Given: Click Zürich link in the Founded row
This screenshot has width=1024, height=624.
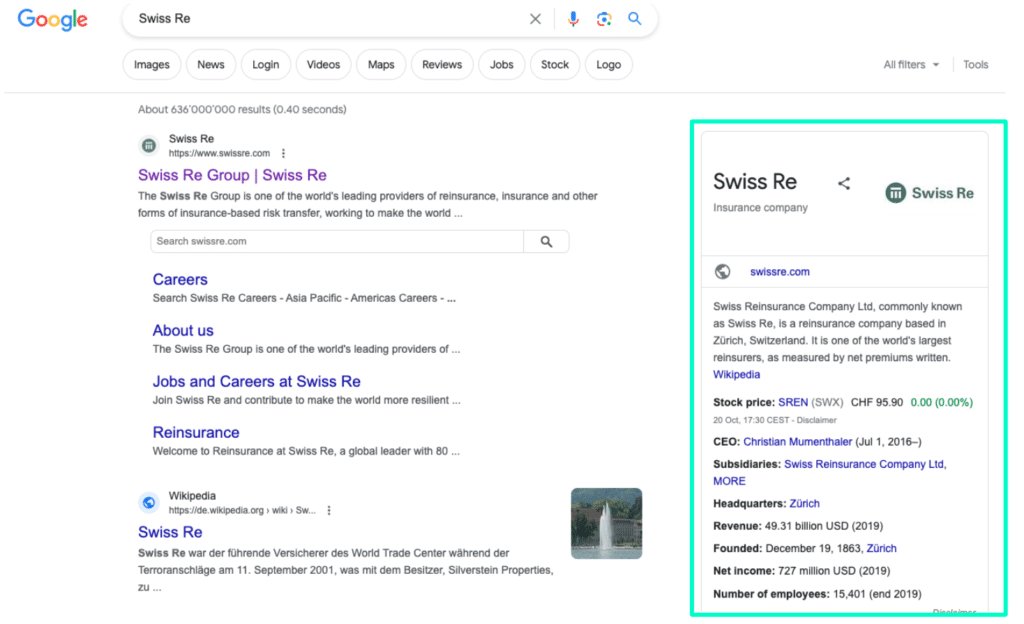Looking at the screenshot, I should 881,548.
